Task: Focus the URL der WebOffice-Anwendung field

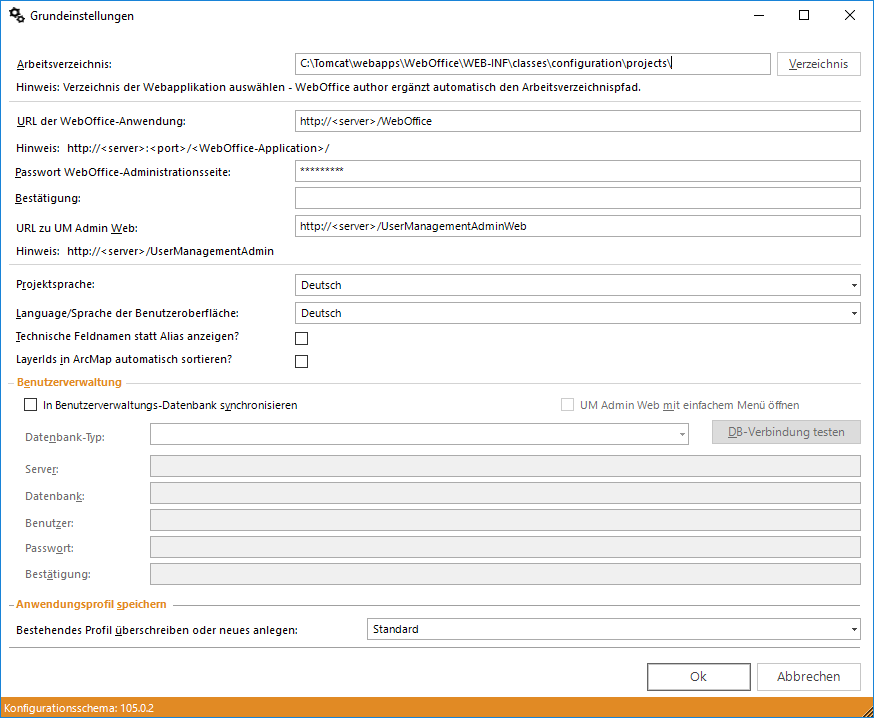Action: coord(577,121)
